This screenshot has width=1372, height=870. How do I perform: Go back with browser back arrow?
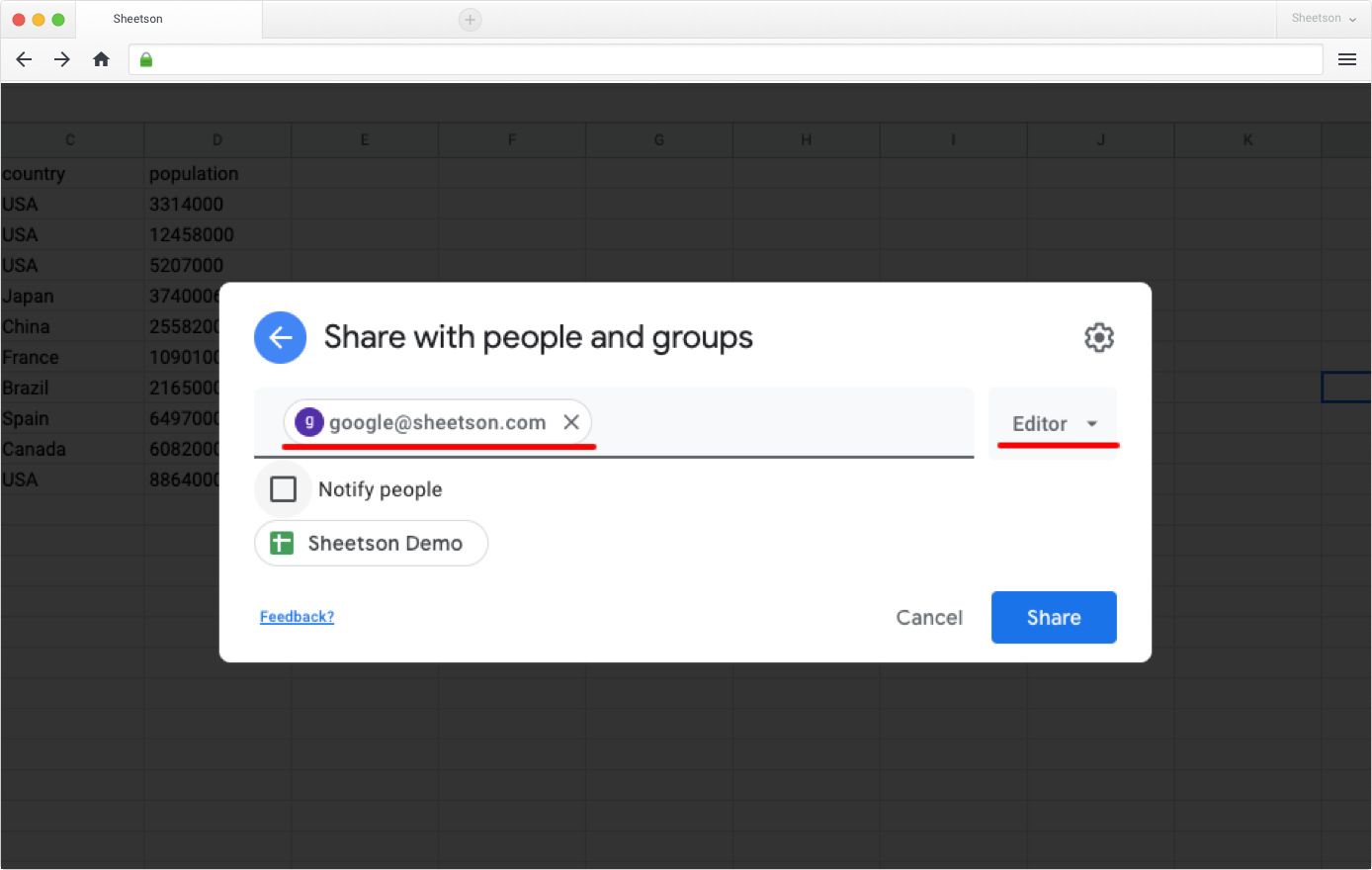(x=25, y=59)
